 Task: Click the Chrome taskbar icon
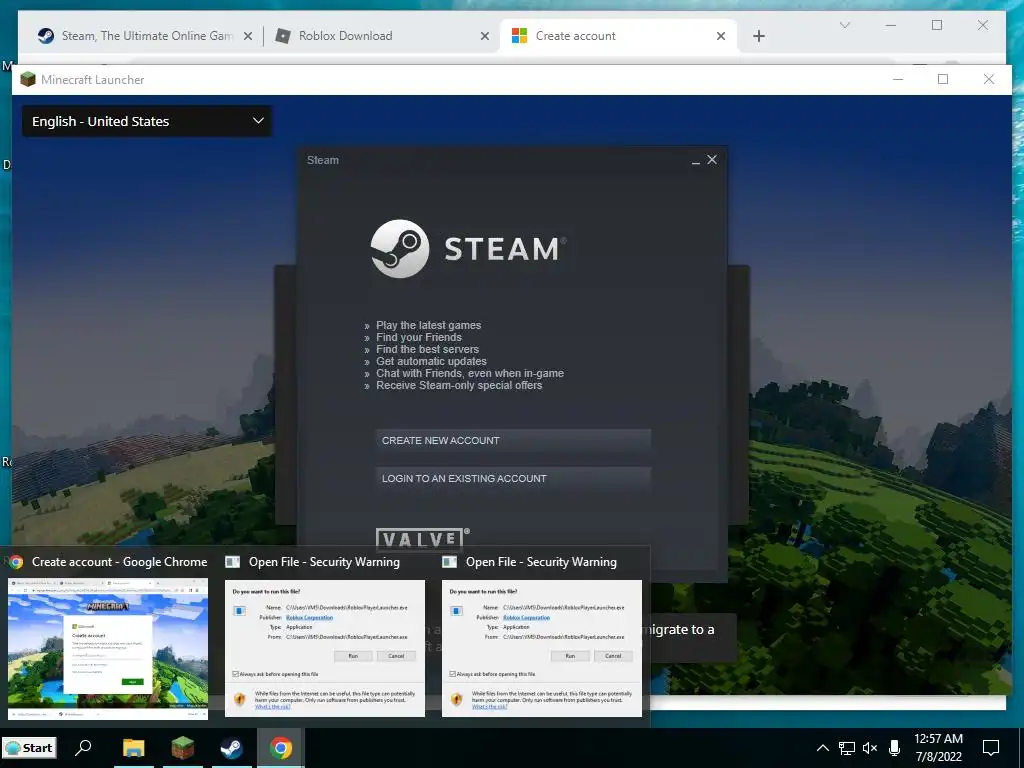tap(281, 748)
